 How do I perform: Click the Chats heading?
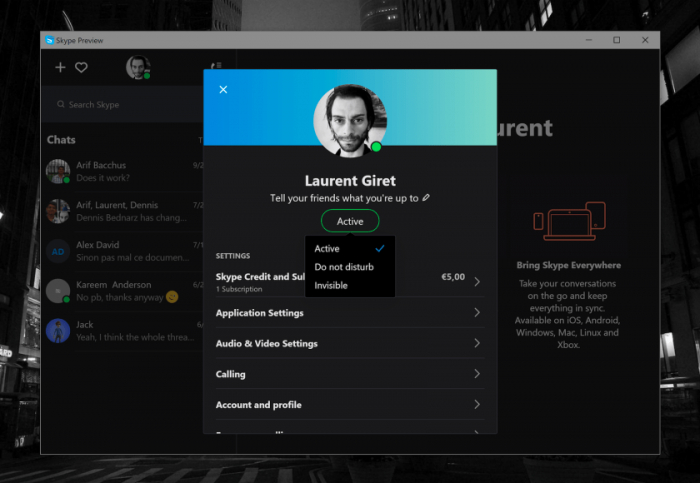[x=61, y=140]
